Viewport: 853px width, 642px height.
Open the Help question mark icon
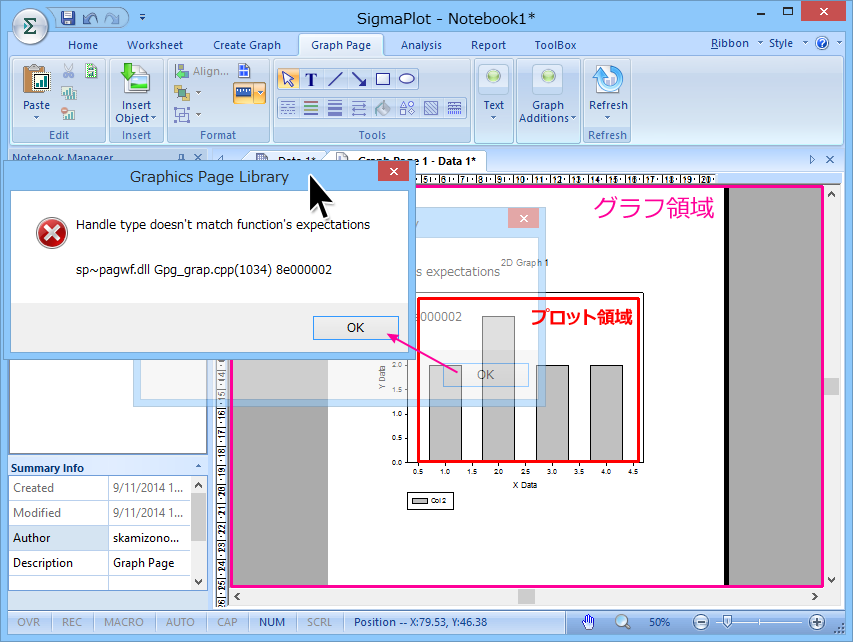[x=822, y=43]
